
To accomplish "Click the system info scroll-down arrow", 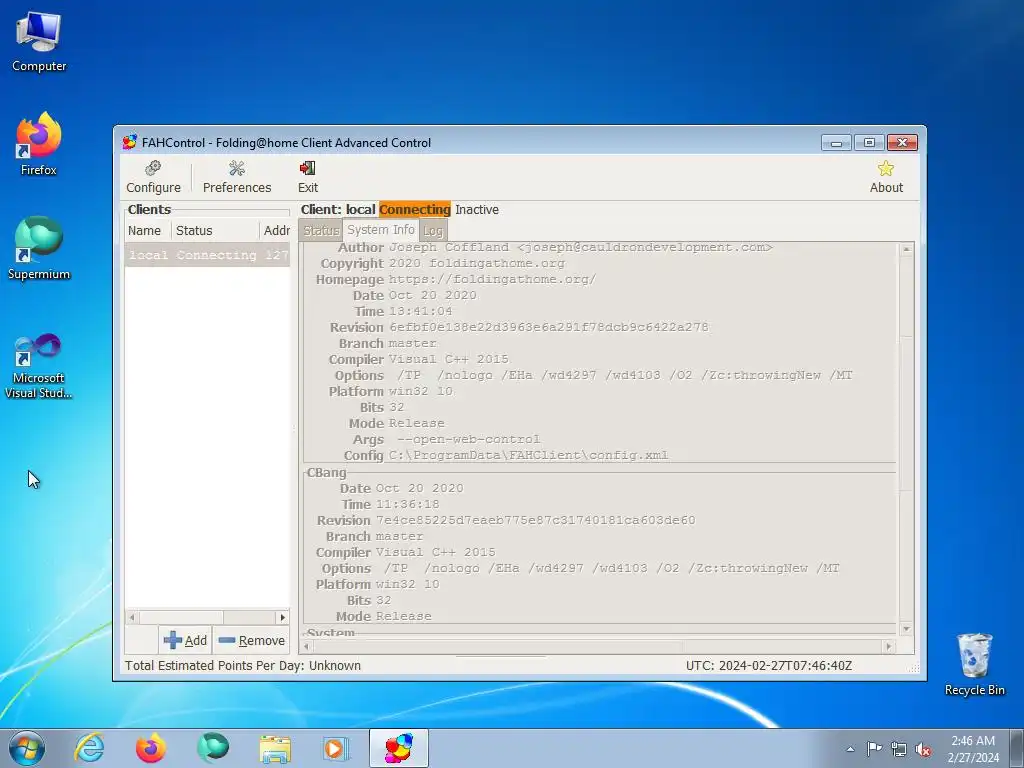I will 906,628.
